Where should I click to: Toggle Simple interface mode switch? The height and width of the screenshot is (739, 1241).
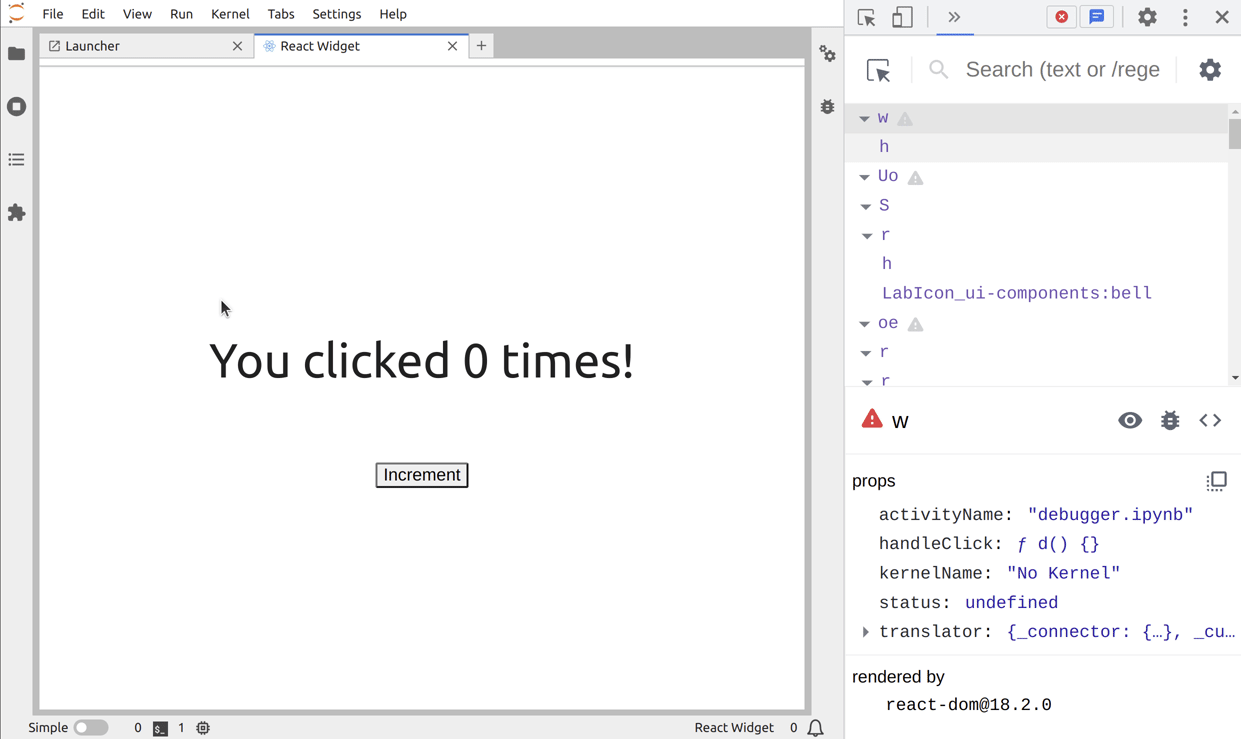tap(91, 728)
